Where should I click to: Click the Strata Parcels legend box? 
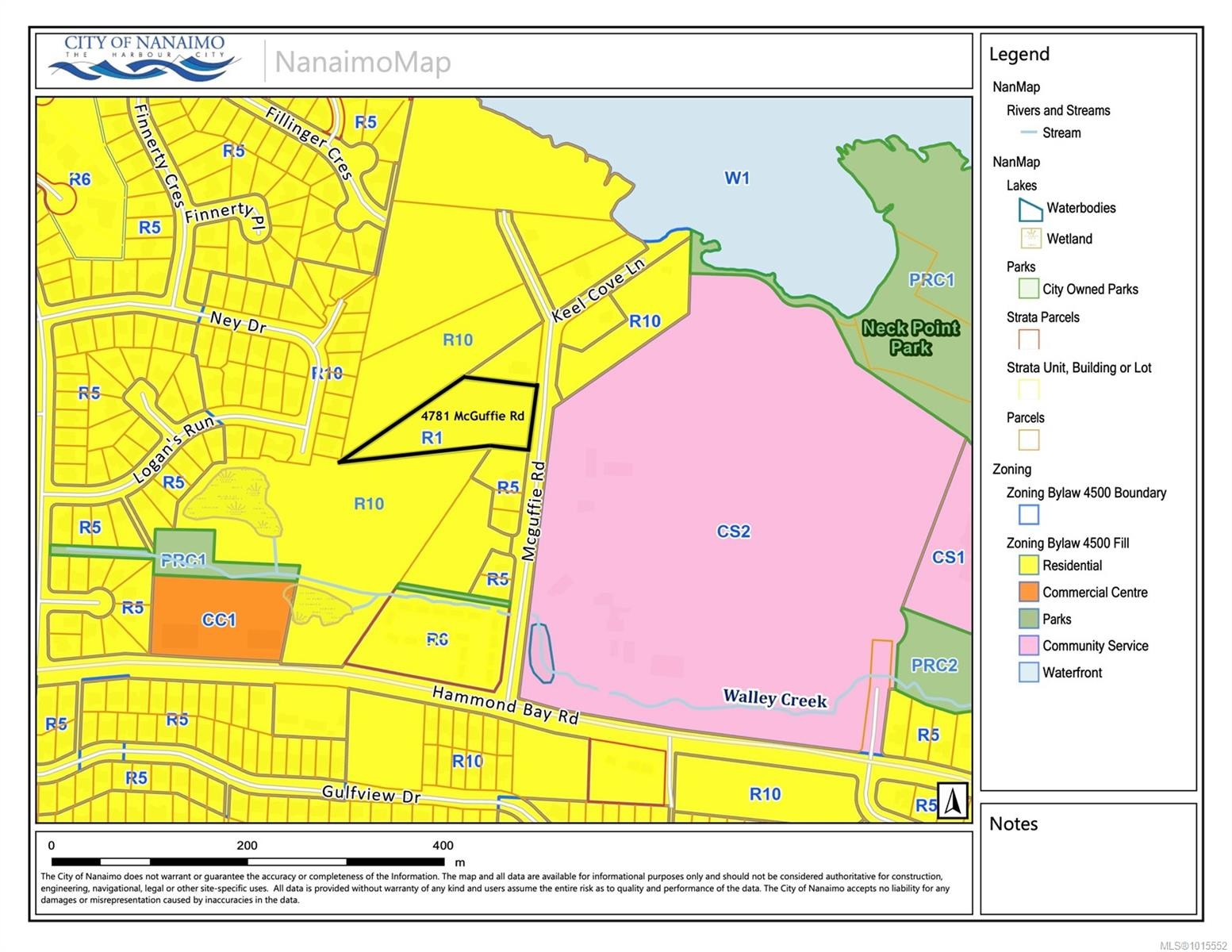(1028, 340)
